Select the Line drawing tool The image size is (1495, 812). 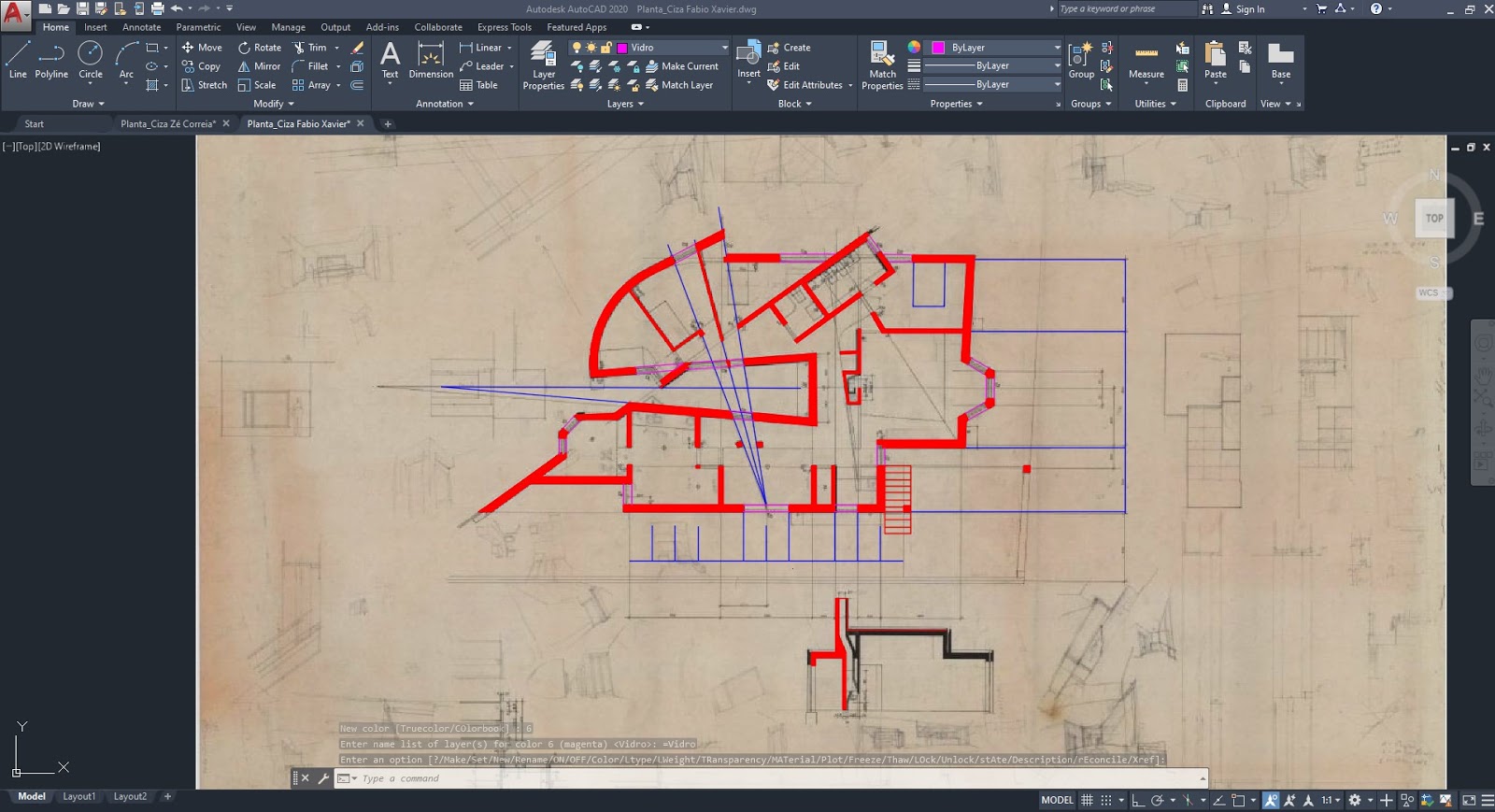coord(18,60)
